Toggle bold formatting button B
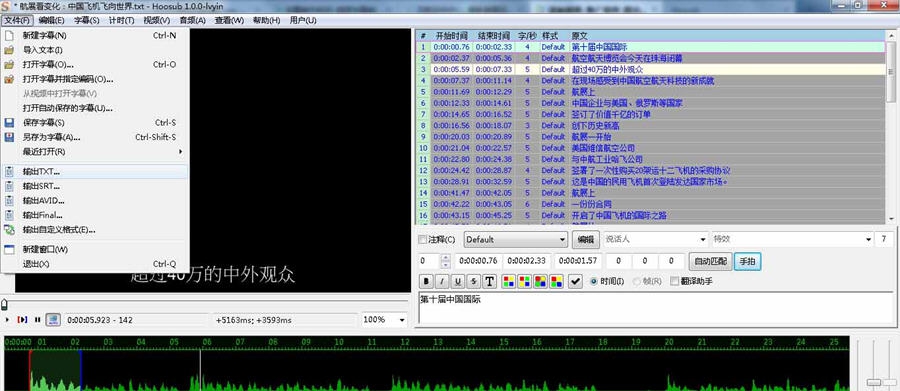 tap(426, 281)
